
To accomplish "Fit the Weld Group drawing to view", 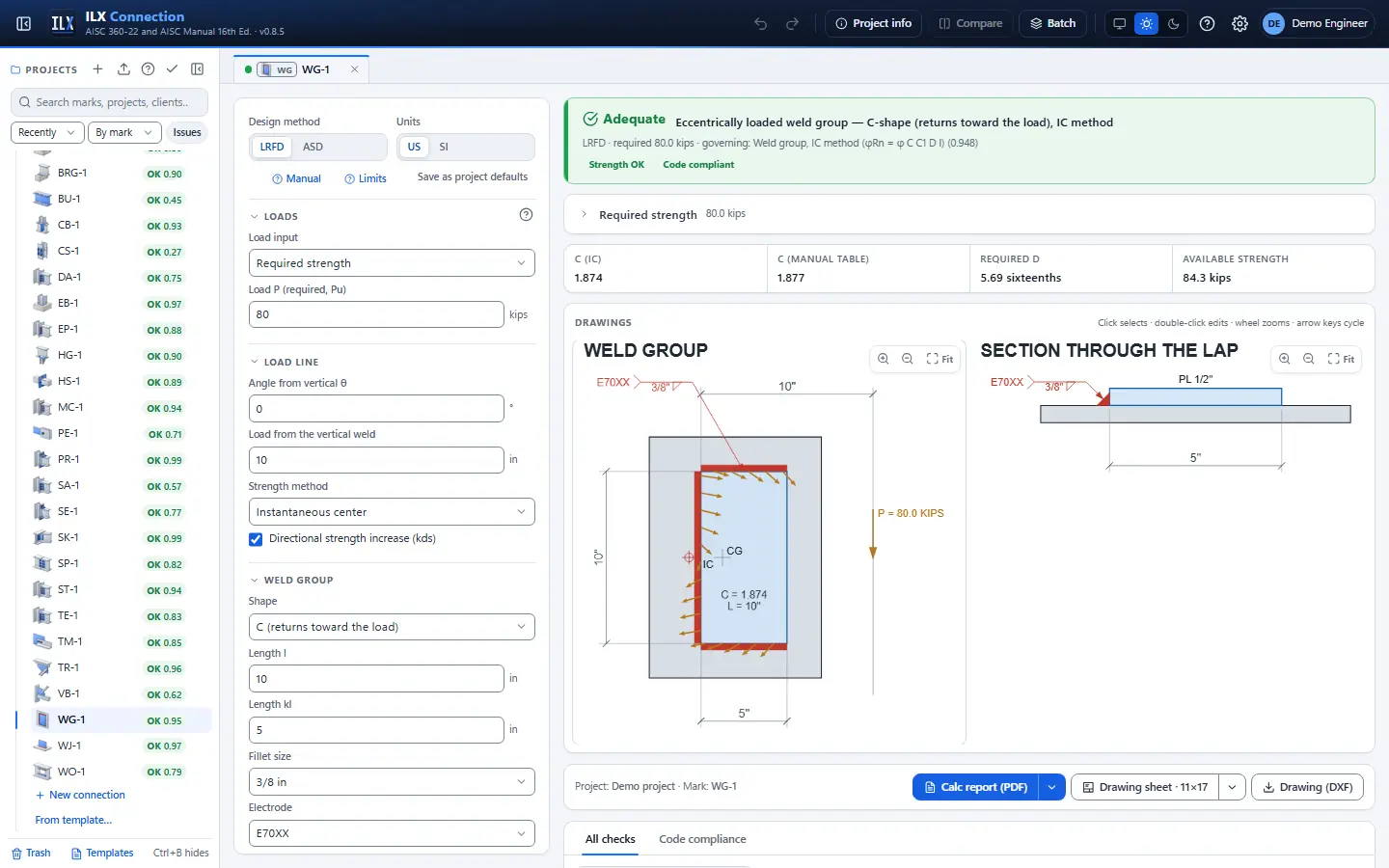I will [x=940, y=359].
